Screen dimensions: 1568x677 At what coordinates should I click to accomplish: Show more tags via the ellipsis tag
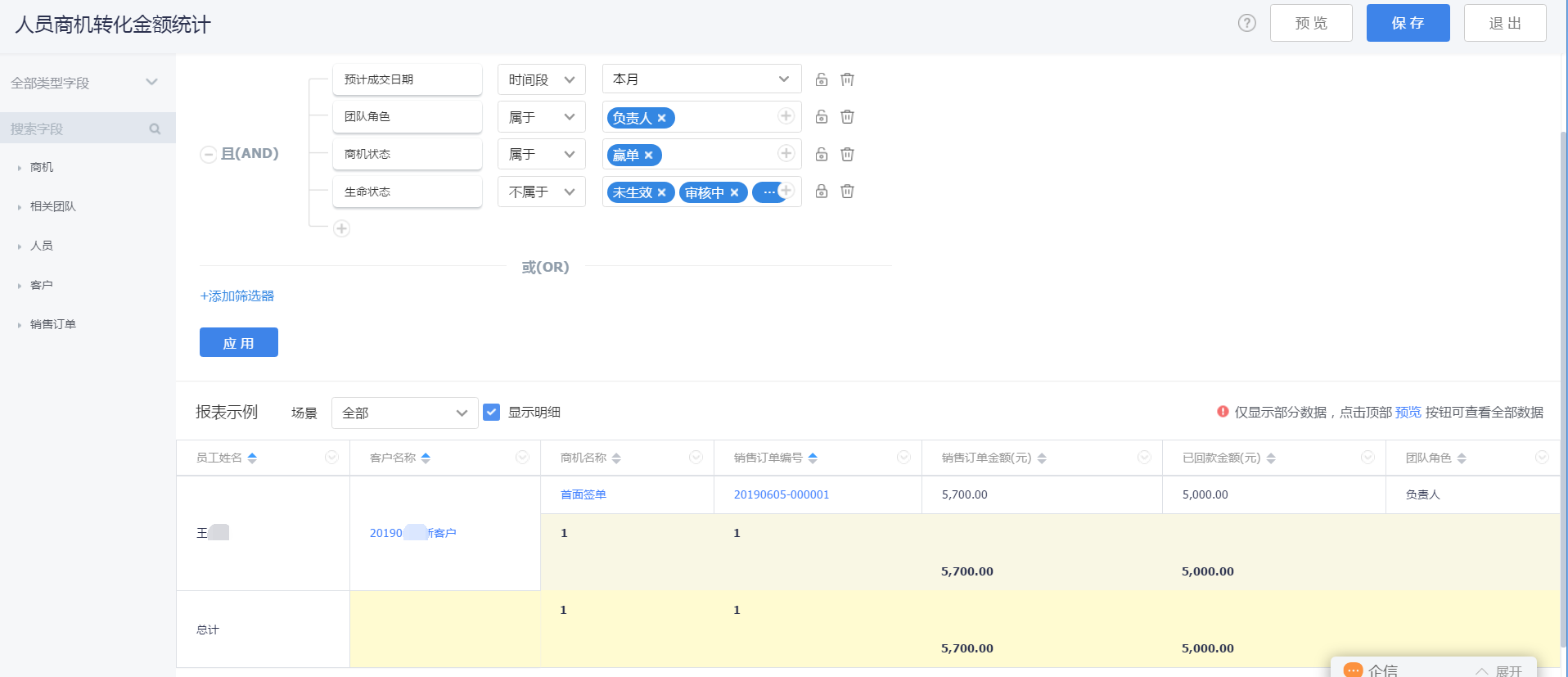768,192
